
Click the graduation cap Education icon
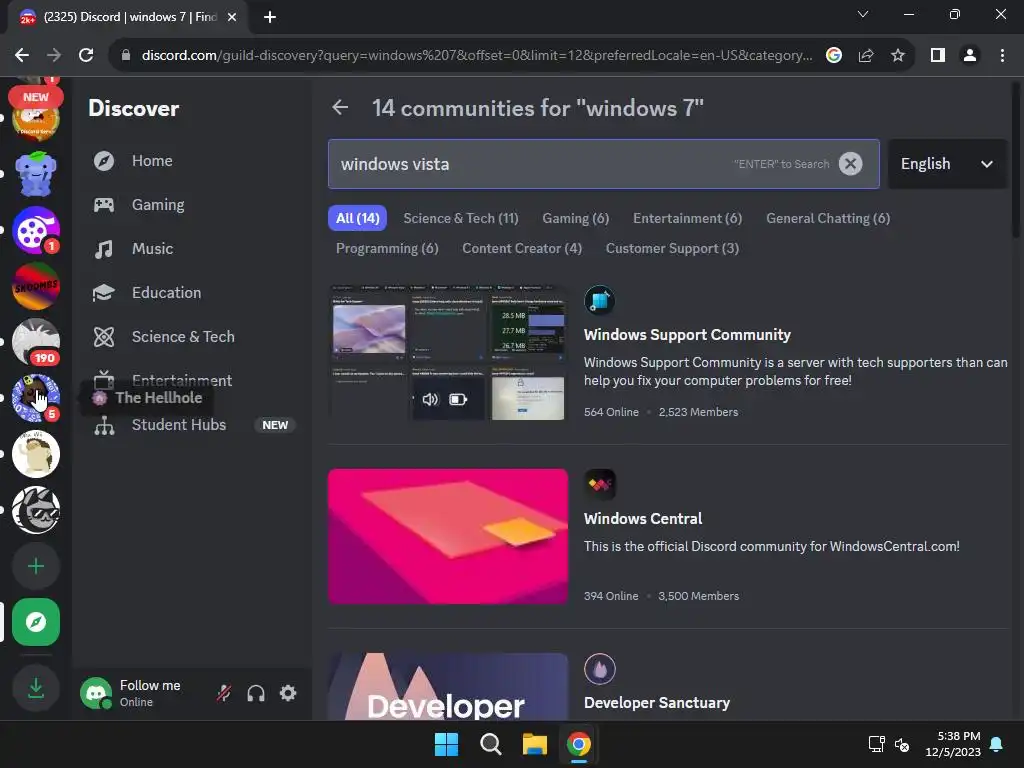coord(104,293)
